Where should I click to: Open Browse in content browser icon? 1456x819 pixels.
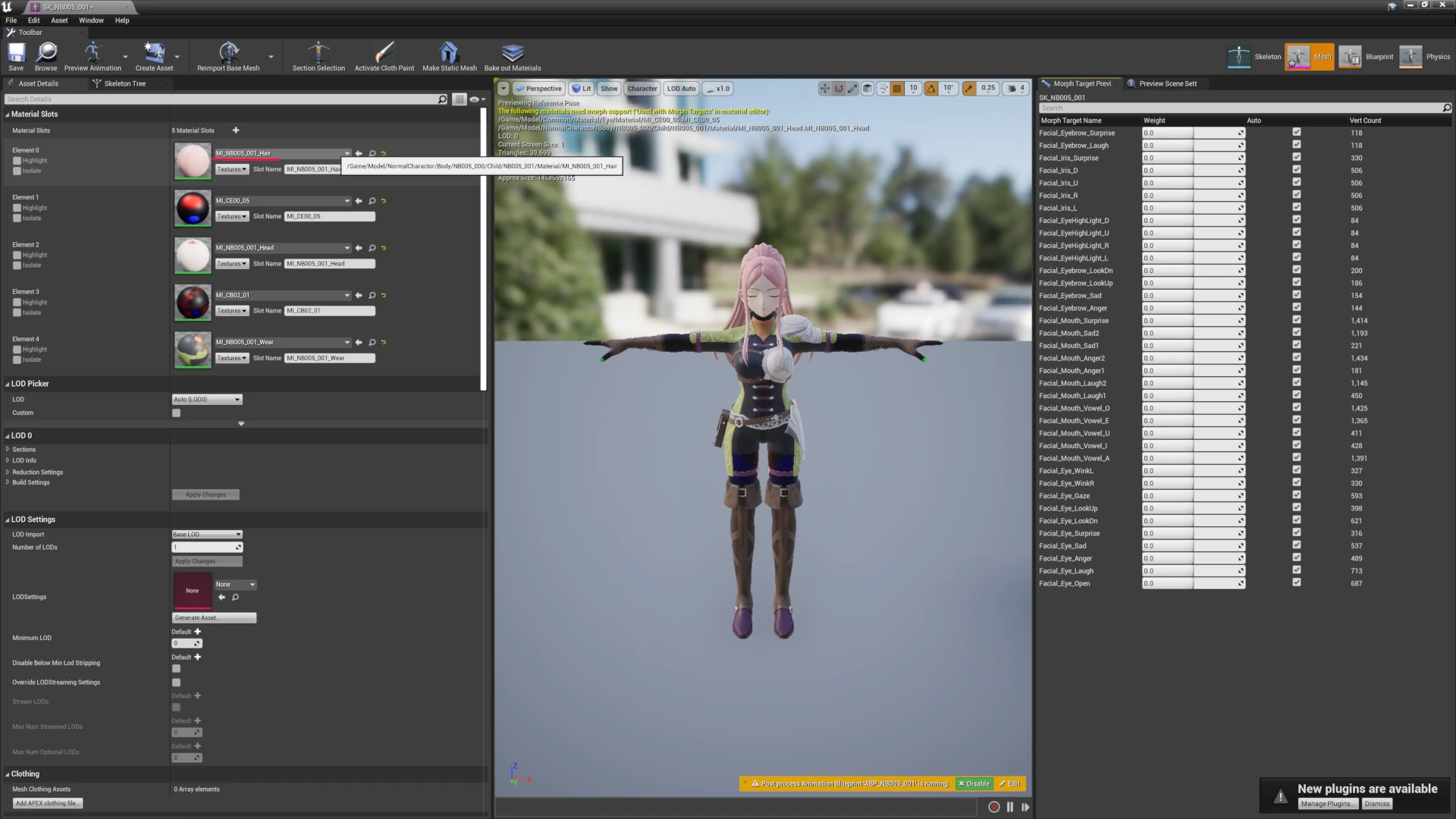click(45, 57)
